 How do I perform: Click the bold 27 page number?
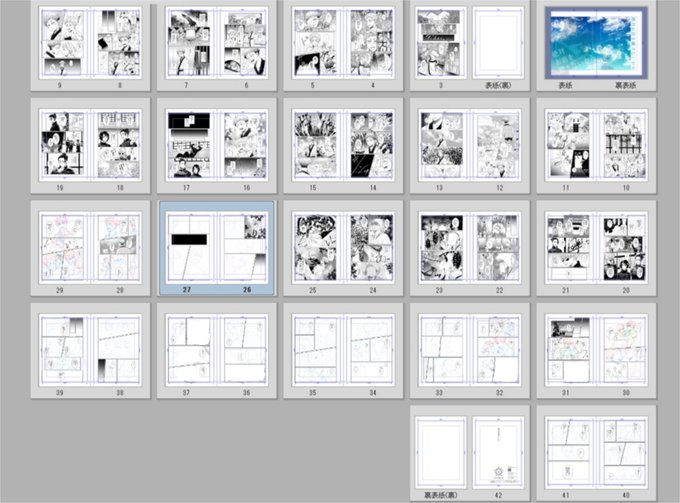point(187,290)
